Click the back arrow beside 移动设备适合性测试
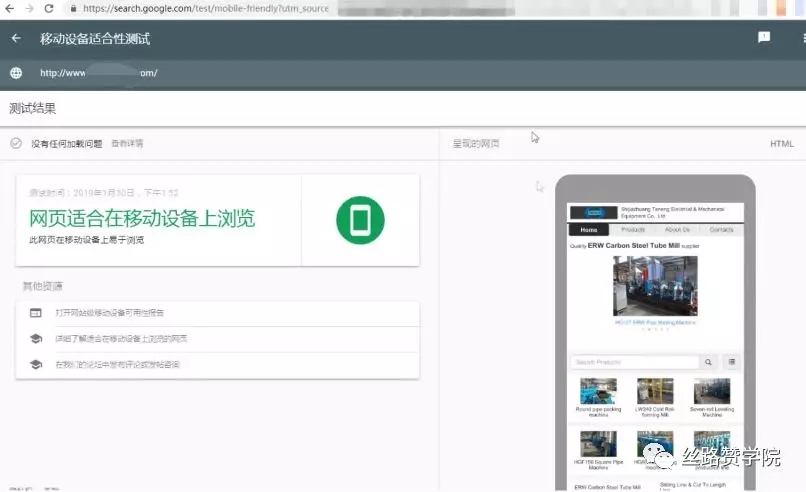806x492 pixels. [16, 38]
